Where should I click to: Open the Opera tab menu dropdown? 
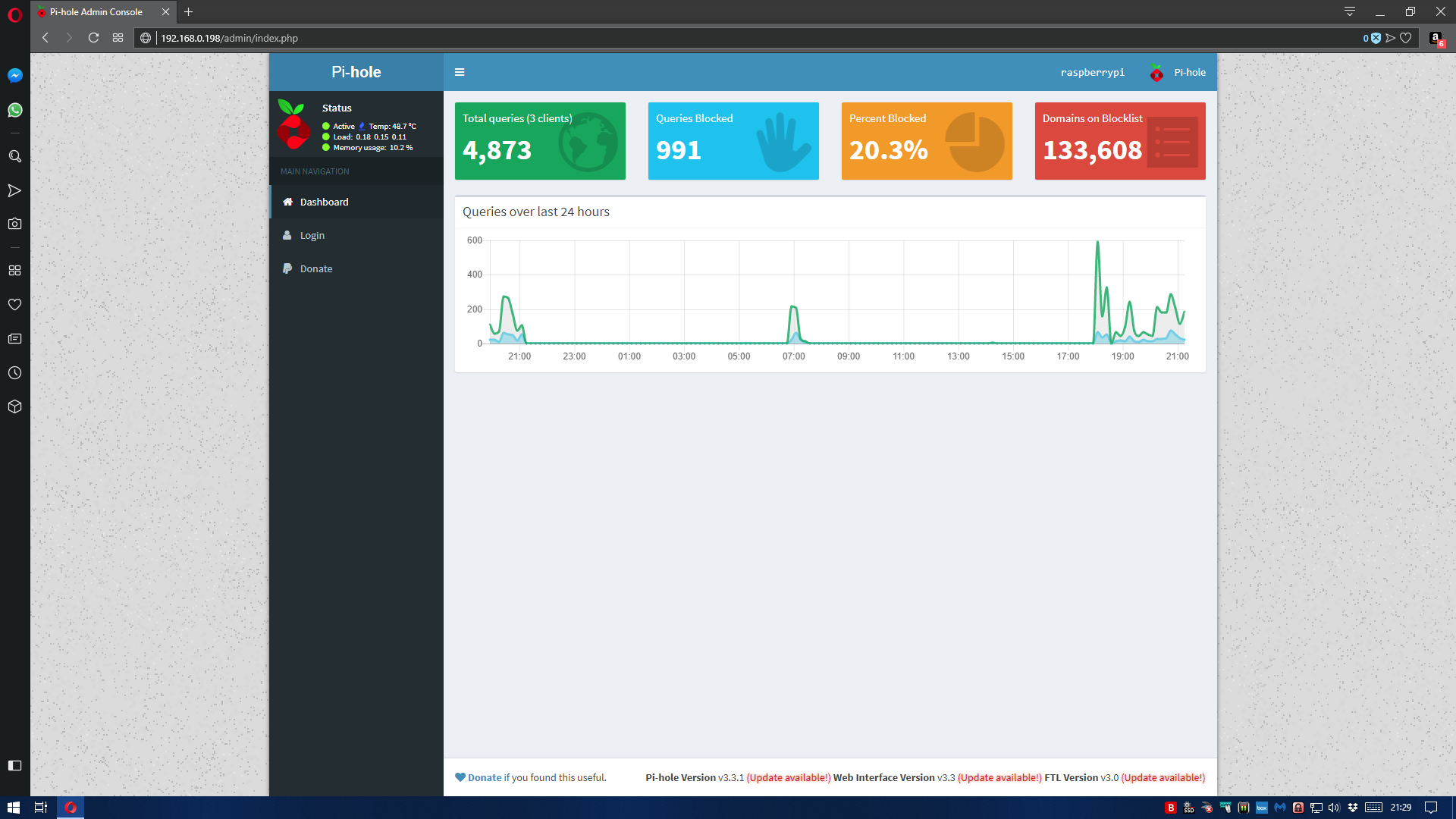1349,11
